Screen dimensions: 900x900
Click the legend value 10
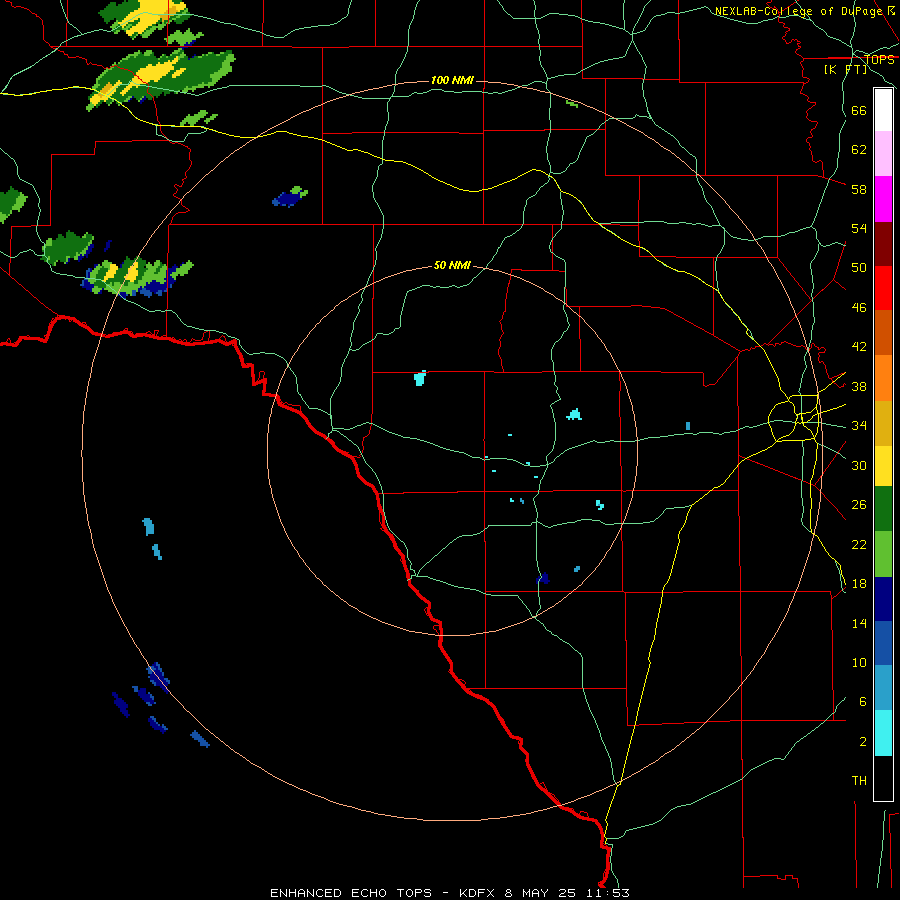click(859, 662)
